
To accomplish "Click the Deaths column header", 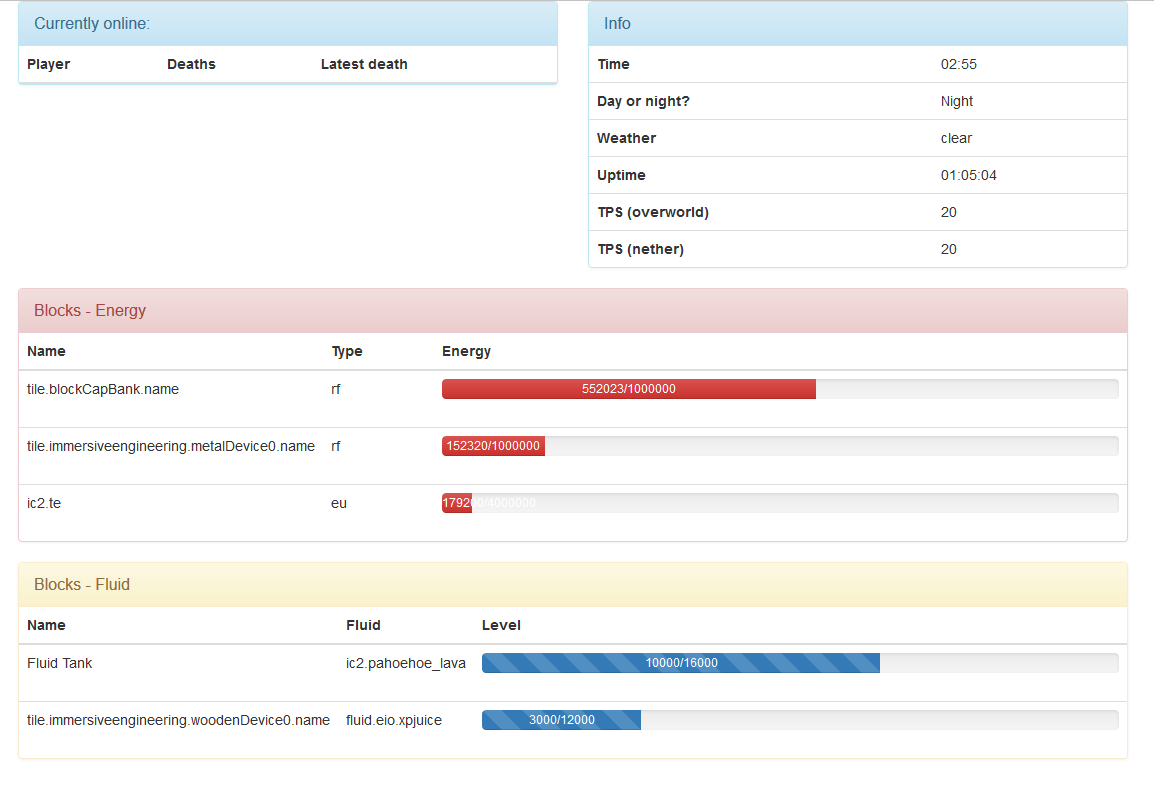I will (191, 64).
